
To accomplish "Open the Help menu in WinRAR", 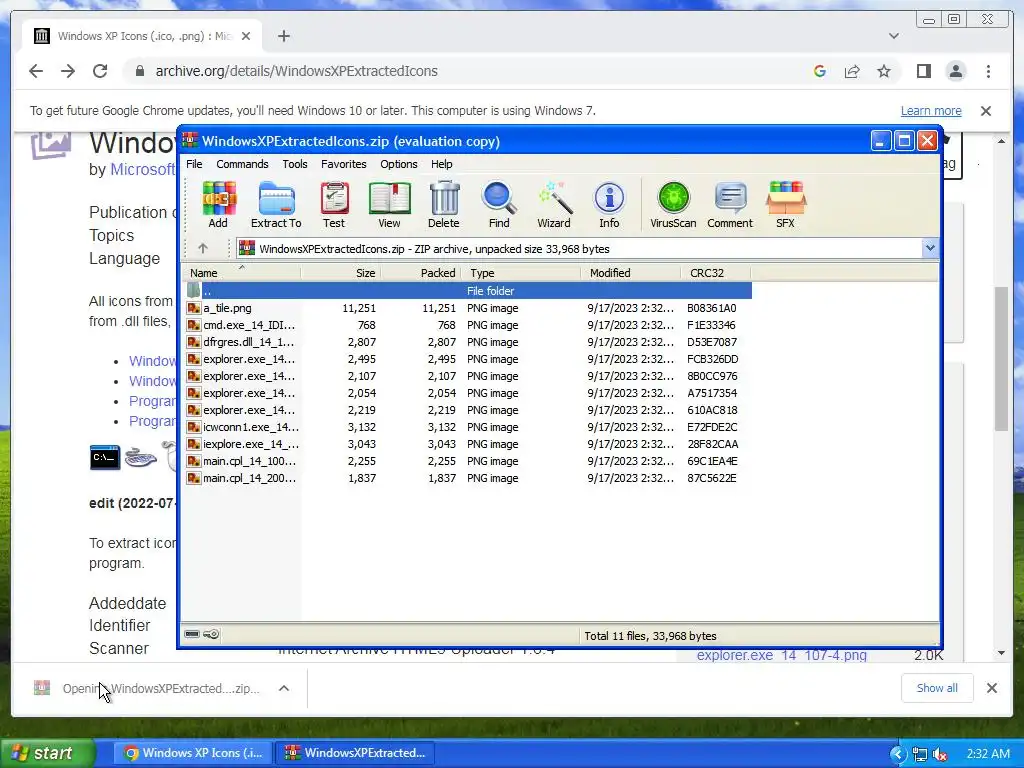I will [441, 164].
